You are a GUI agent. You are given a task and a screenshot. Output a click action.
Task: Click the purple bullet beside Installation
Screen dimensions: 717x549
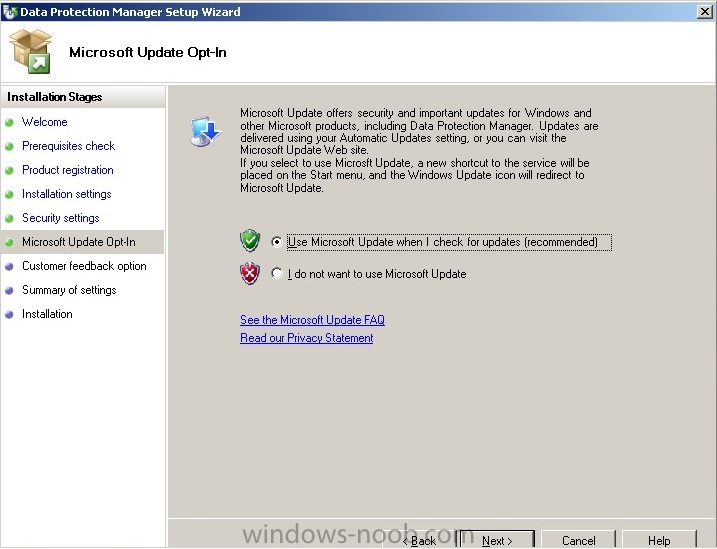pos(9,314)
